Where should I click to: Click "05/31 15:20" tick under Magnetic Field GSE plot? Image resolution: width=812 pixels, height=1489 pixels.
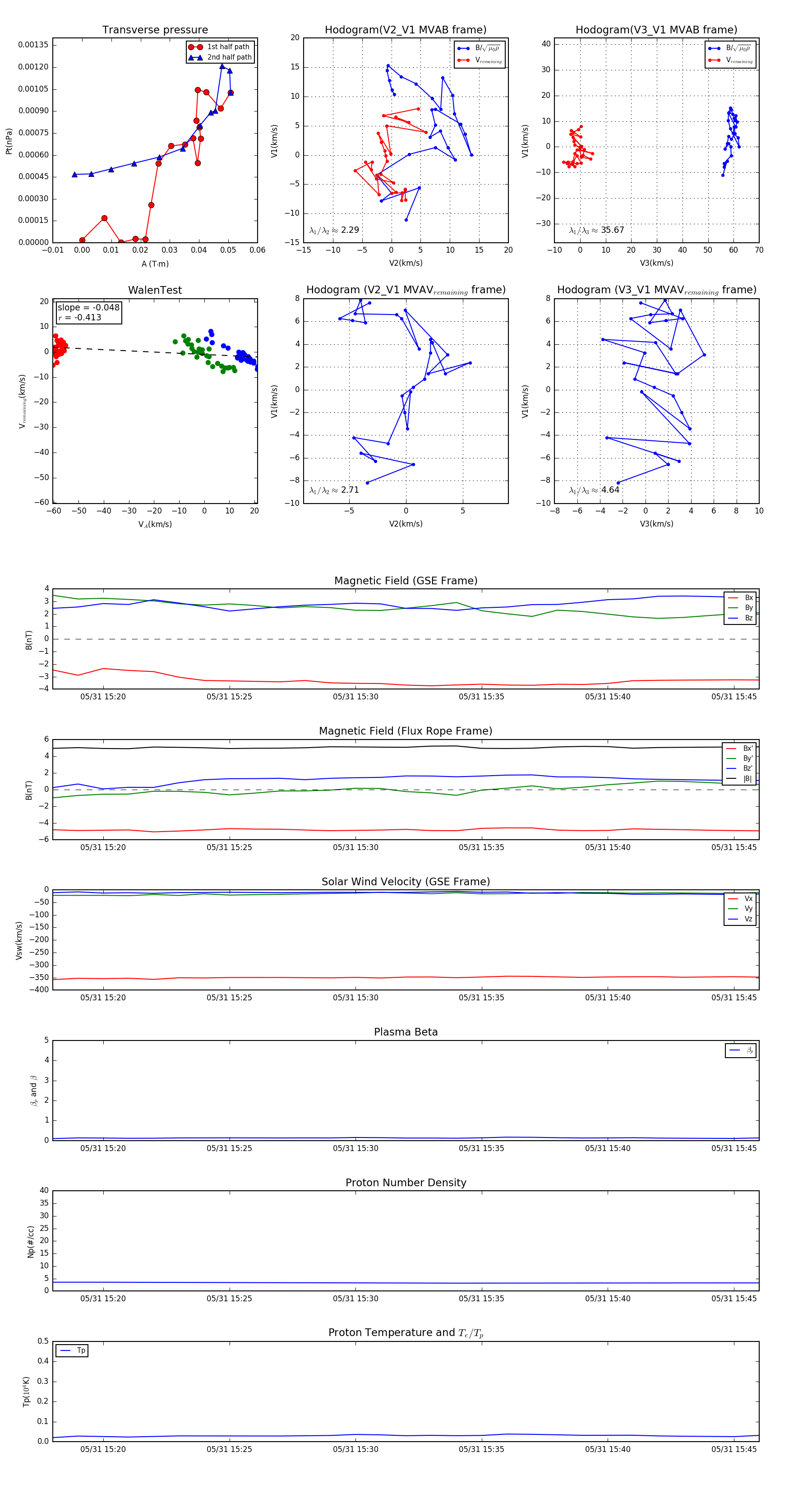click(103, 697)
